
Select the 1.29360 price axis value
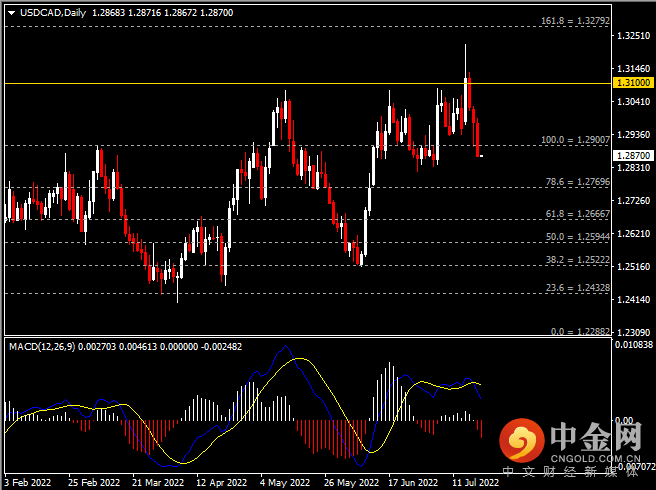(634, 134)
